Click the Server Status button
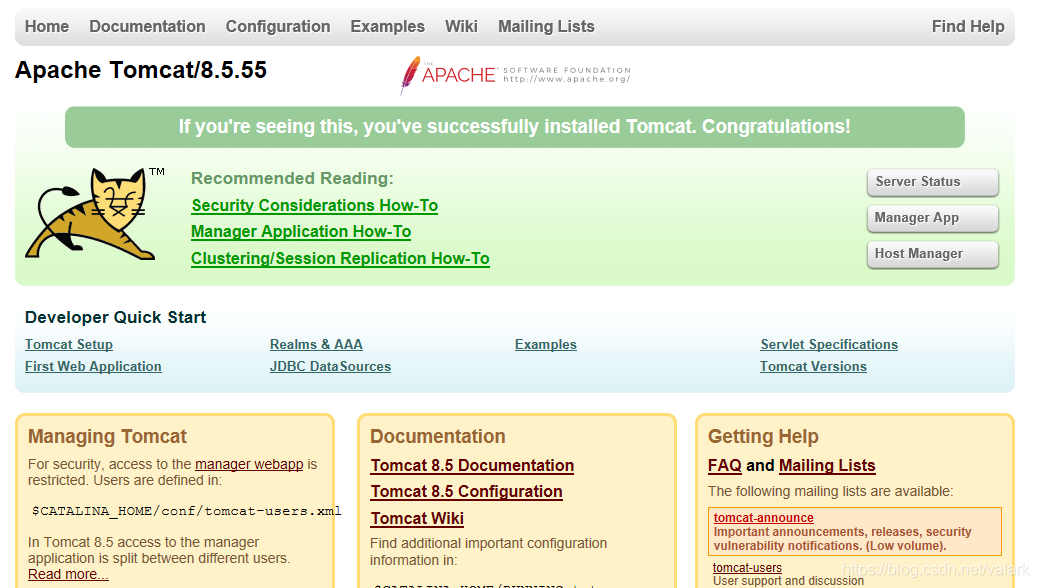This screenshot has width=1039, height=588. coord(932,182)
